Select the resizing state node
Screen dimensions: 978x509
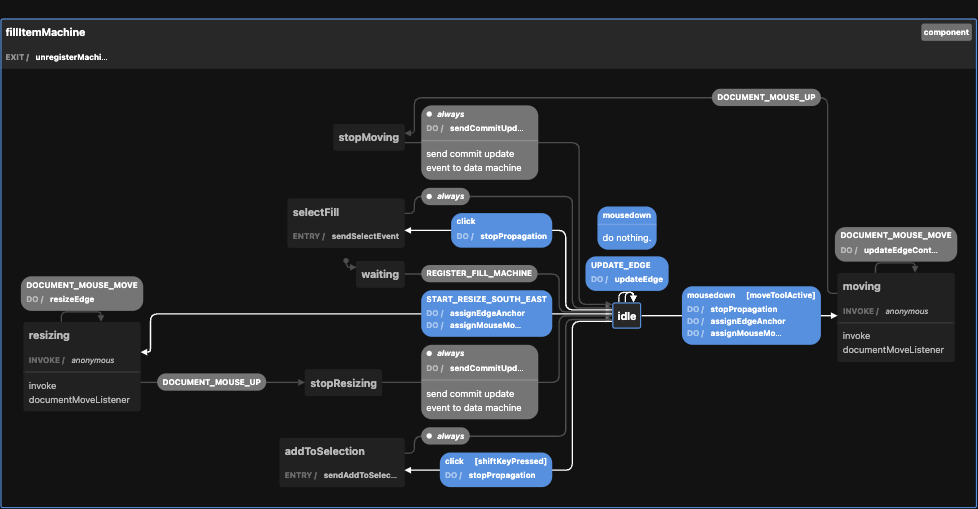point(83,366)
